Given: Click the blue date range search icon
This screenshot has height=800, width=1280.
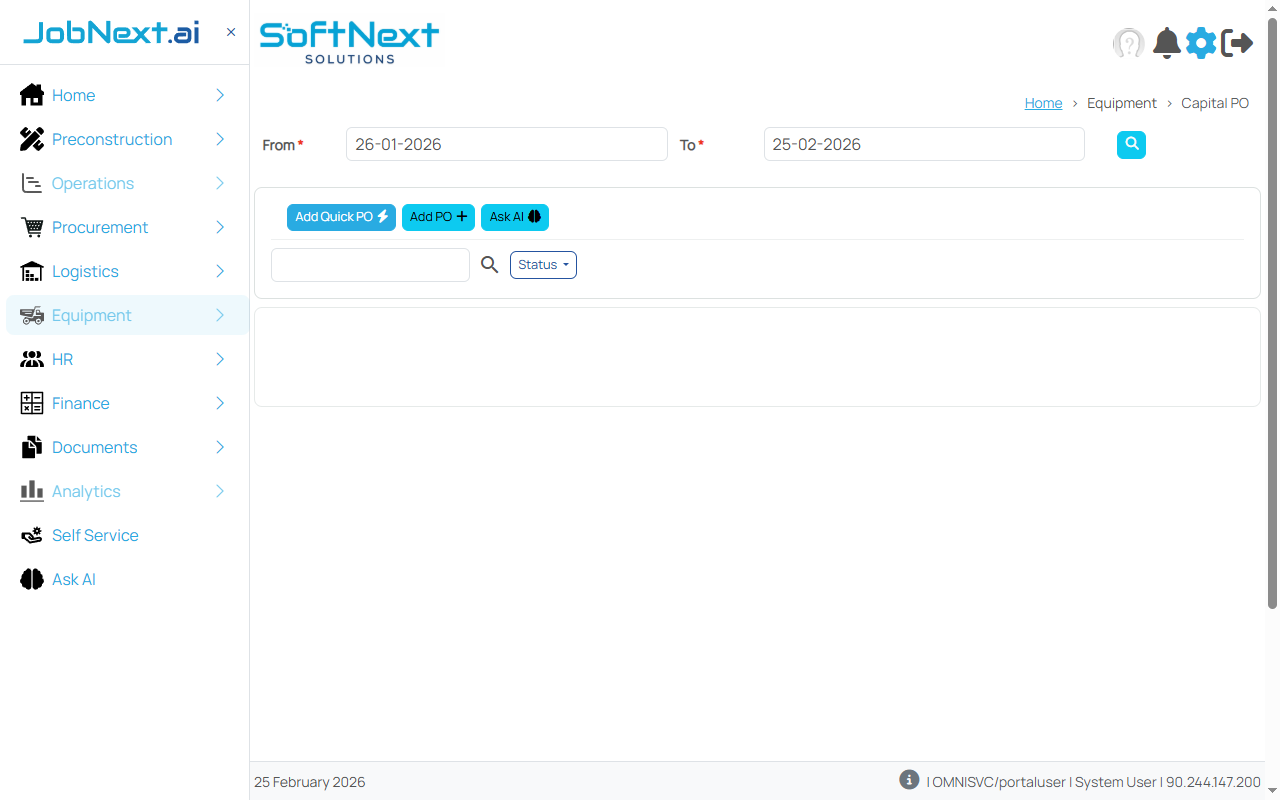Looking at the screenshot, I should click(x=1131, y=145).
